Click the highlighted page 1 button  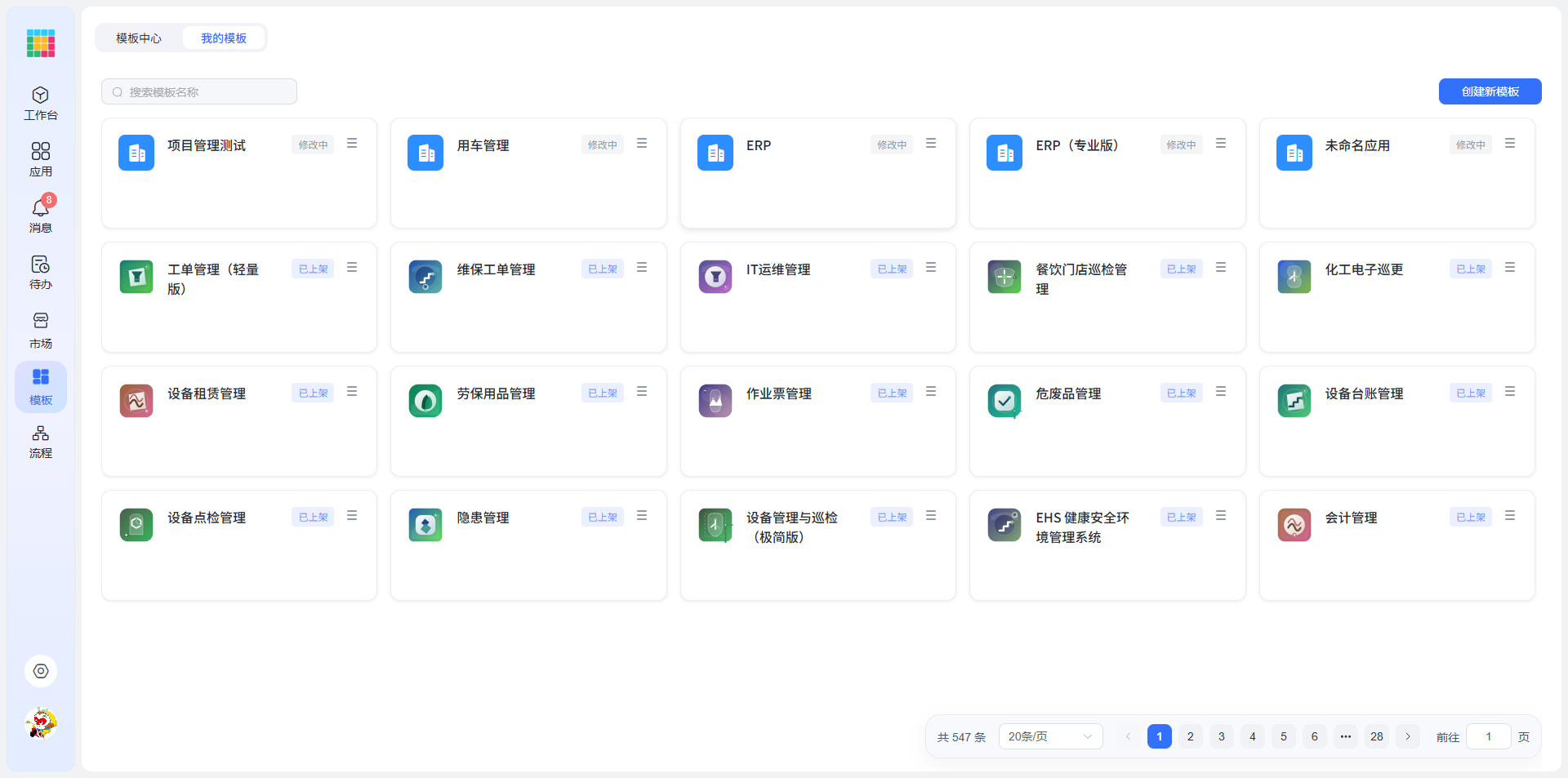(x=1160, y=736)
